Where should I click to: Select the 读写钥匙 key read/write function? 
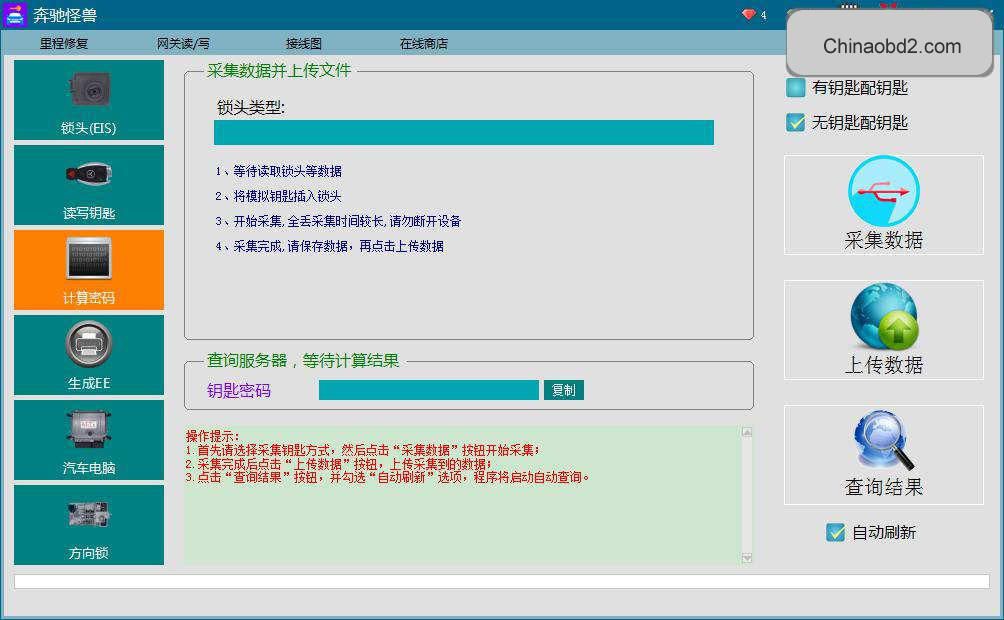click(x=88, y=185)
